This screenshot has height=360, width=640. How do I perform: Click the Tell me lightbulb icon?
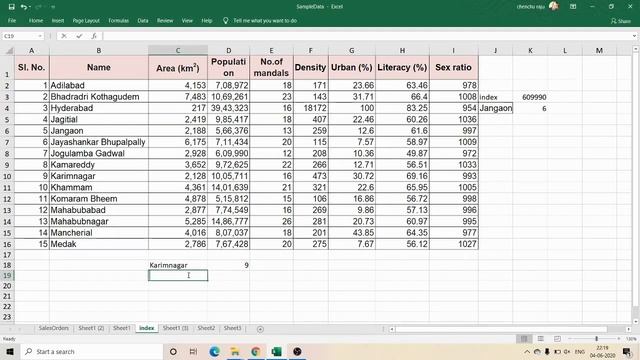tap(225, 20)
